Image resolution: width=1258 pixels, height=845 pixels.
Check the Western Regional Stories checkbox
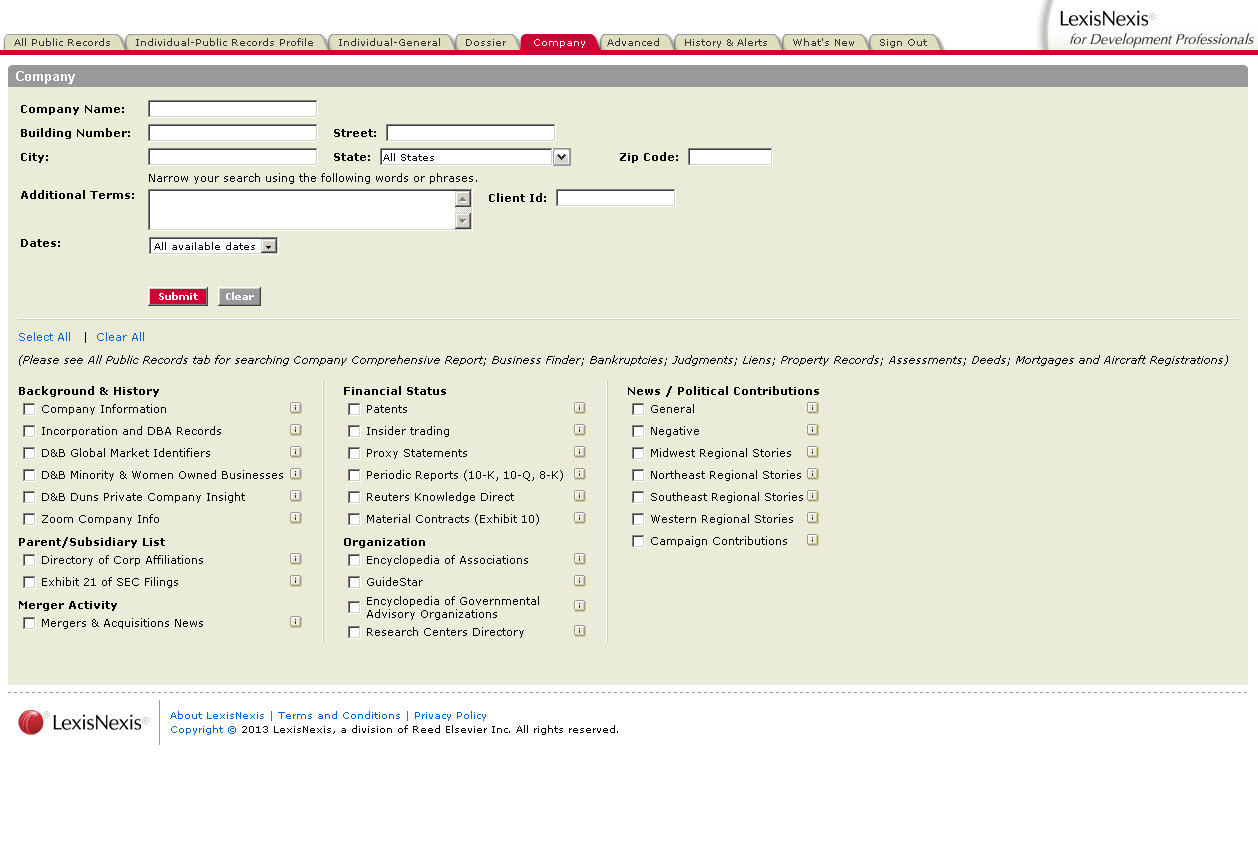point(638,519)
